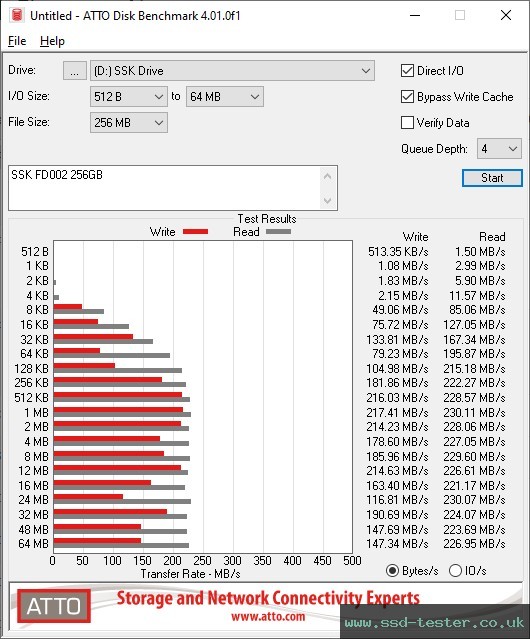Open the File menu

point(17,41)
